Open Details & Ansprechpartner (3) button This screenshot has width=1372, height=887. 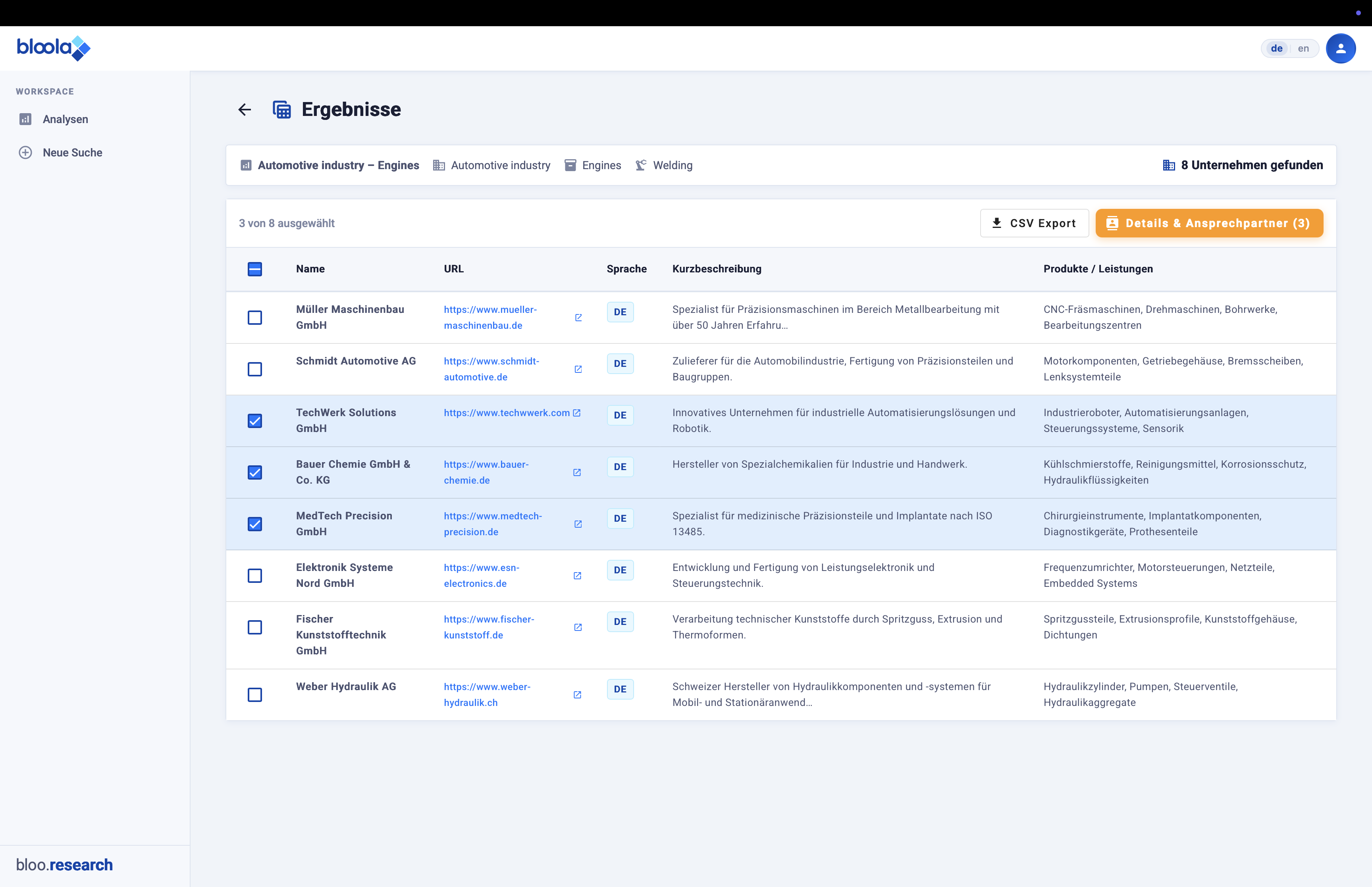click(x=1209, y=224)
